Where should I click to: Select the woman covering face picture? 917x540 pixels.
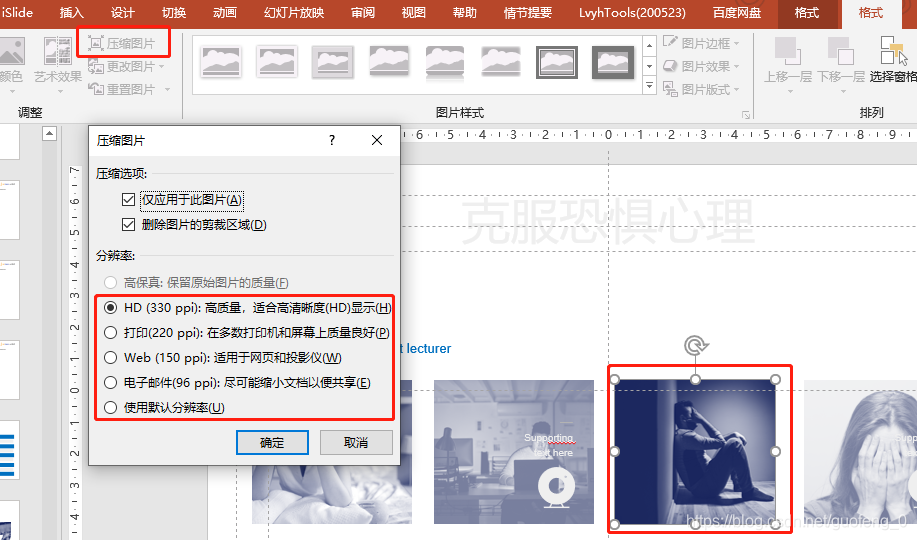coord(861,452)
